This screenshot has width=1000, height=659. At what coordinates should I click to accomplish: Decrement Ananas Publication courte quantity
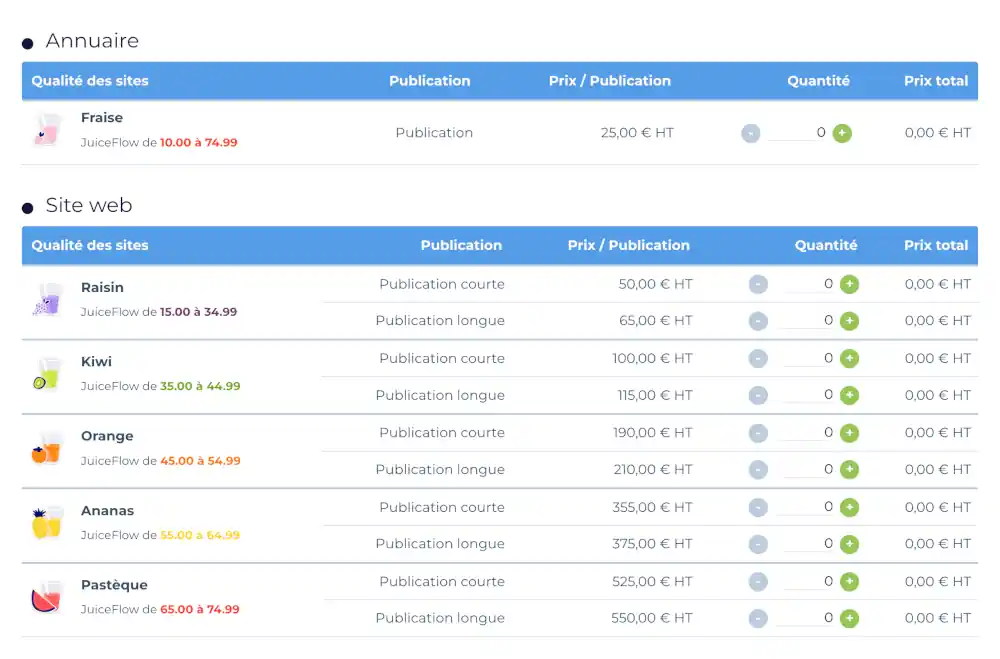pyautogui.click(x=758, y=508)
